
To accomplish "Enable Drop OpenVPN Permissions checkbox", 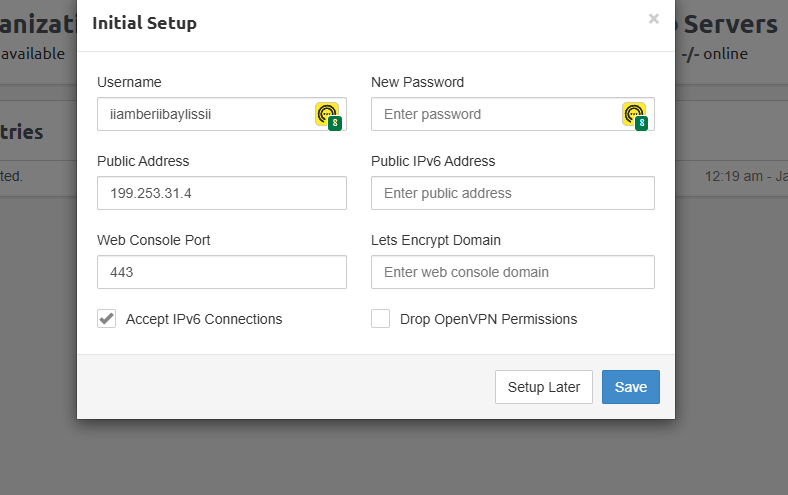I will click(380, 319).
